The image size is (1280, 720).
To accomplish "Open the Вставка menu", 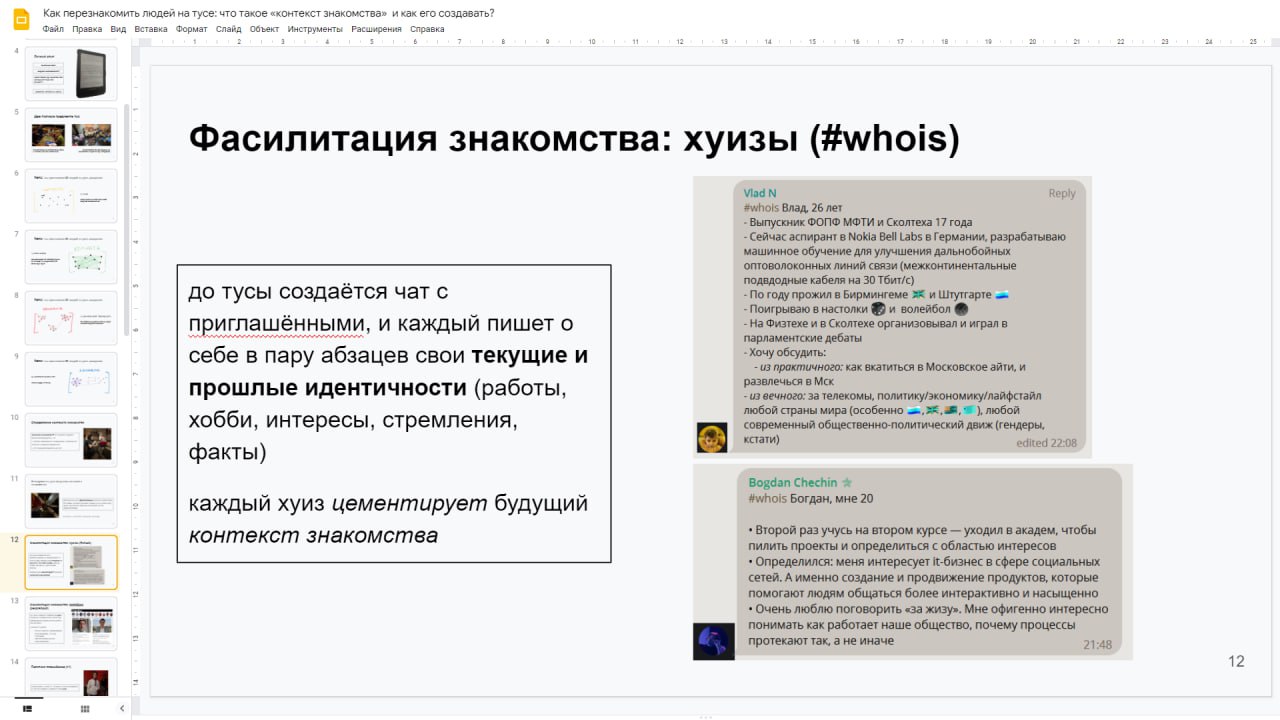I will click(151, 29).
